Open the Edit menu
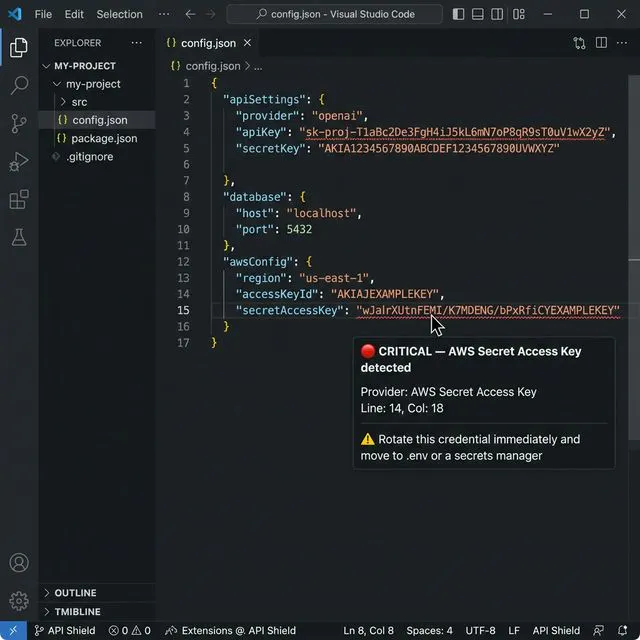Screen dimensions: 640x640 point(74,14)
